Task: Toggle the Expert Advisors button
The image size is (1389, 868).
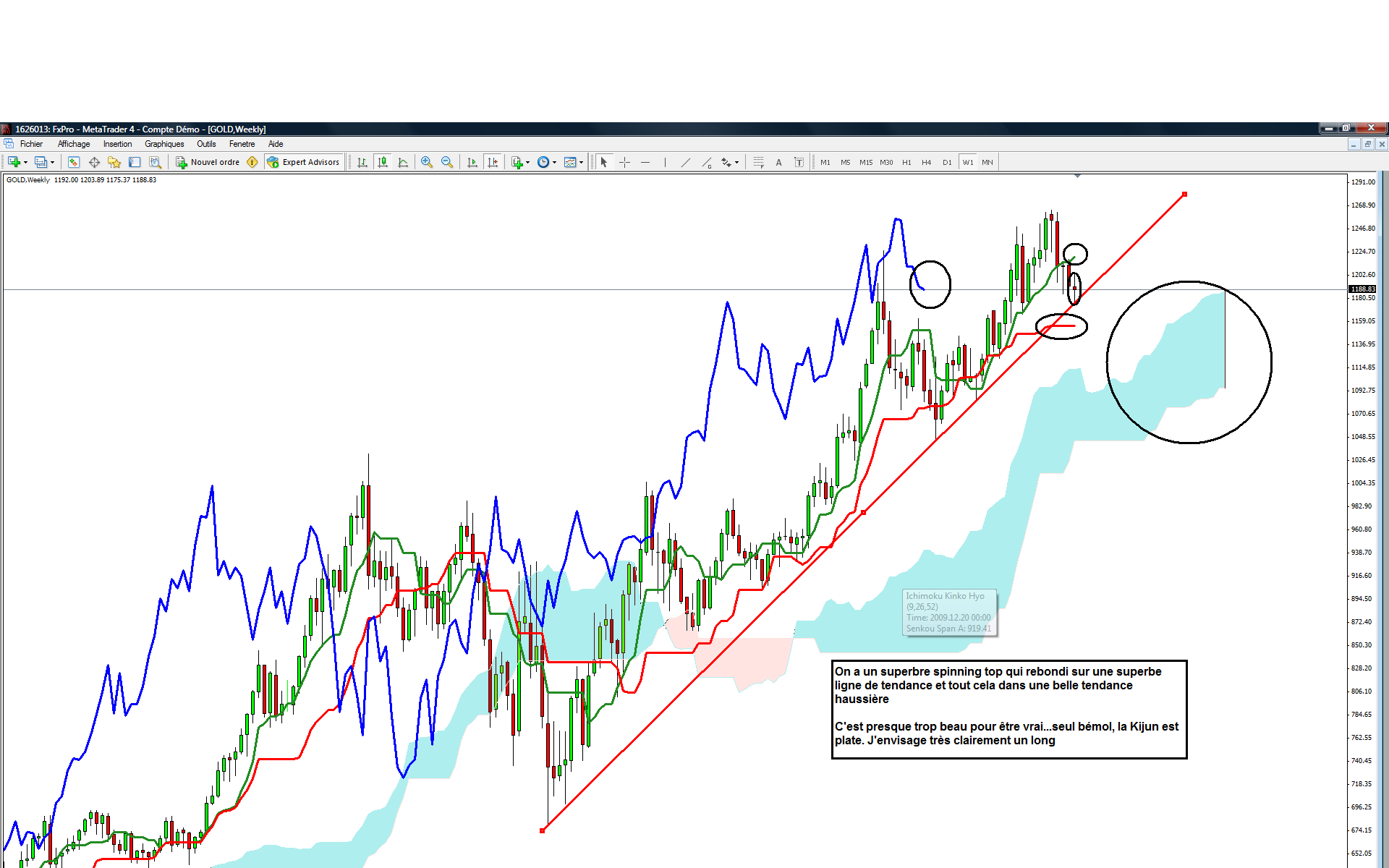Action: [303, 162]
